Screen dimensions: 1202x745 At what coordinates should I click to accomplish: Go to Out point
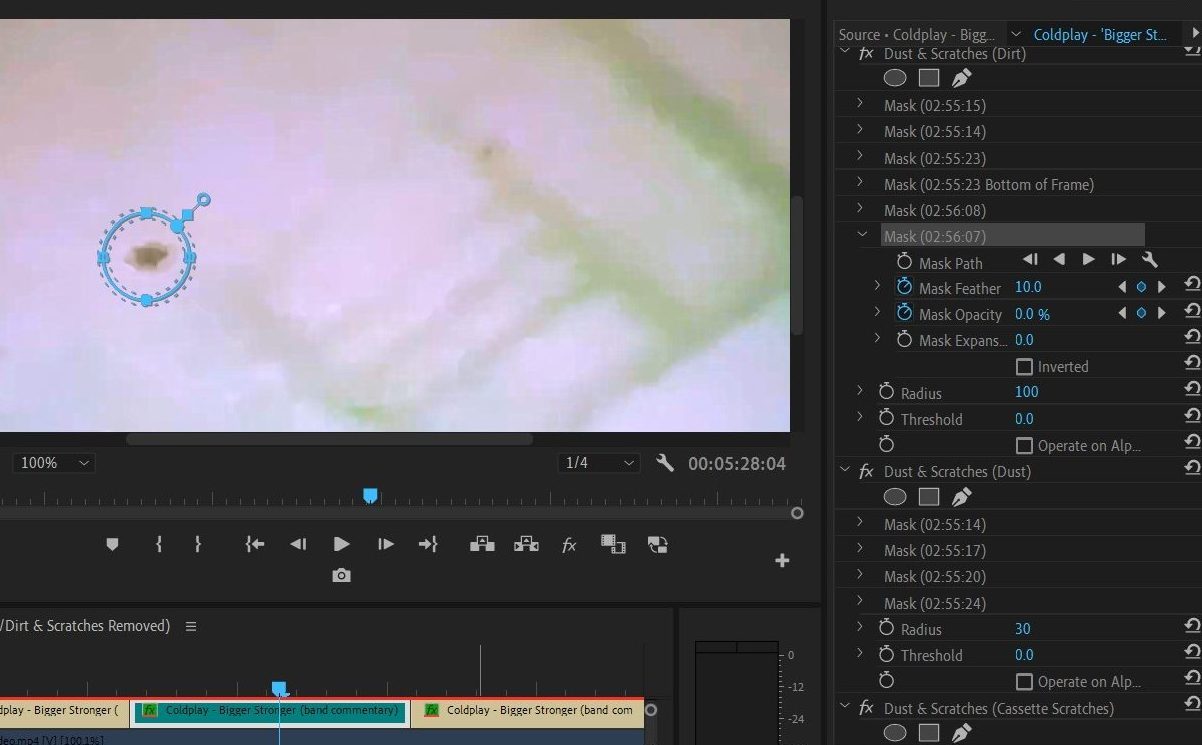[x=428, y=544]
